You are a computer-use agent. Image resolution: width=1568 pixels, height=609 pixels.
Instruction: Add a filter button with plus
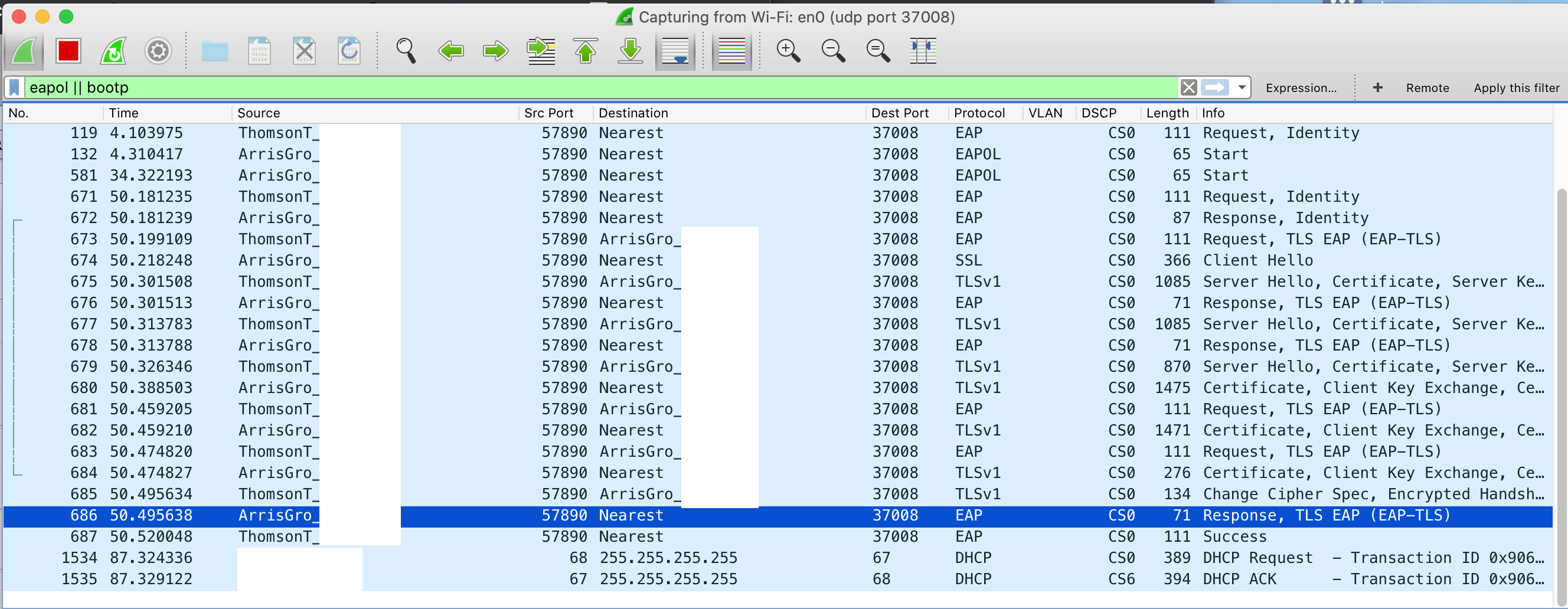click(x=1377, y=87)
